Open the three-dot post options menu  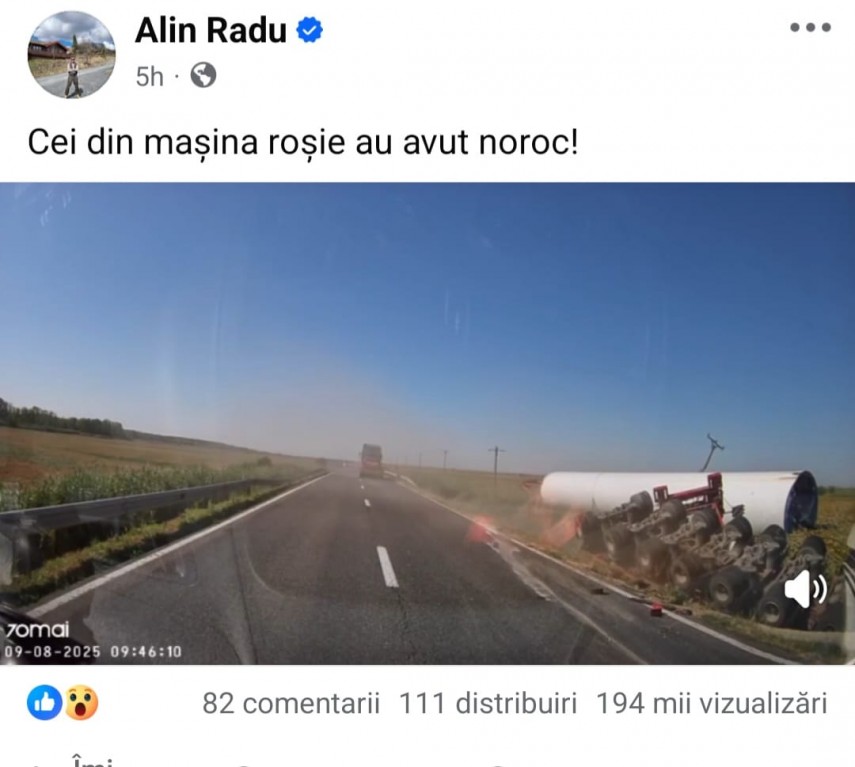[x=810, y=27]
